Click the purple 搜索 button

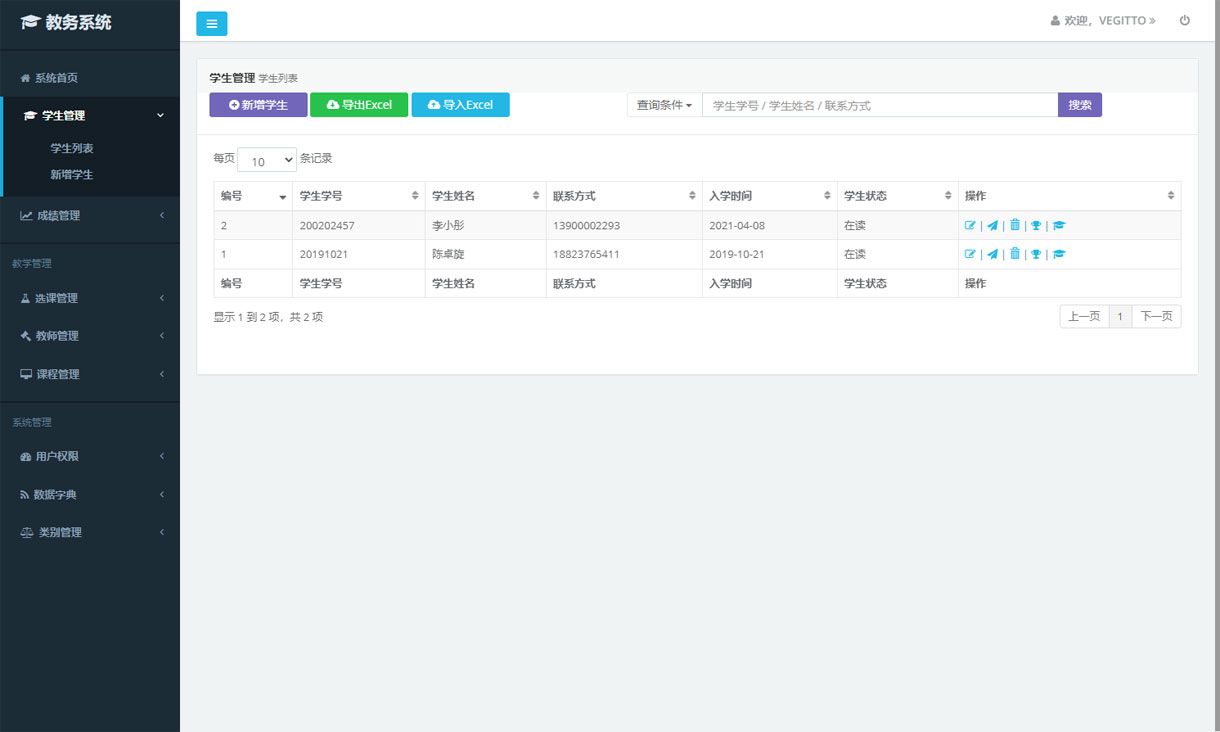coord(1079,105)
